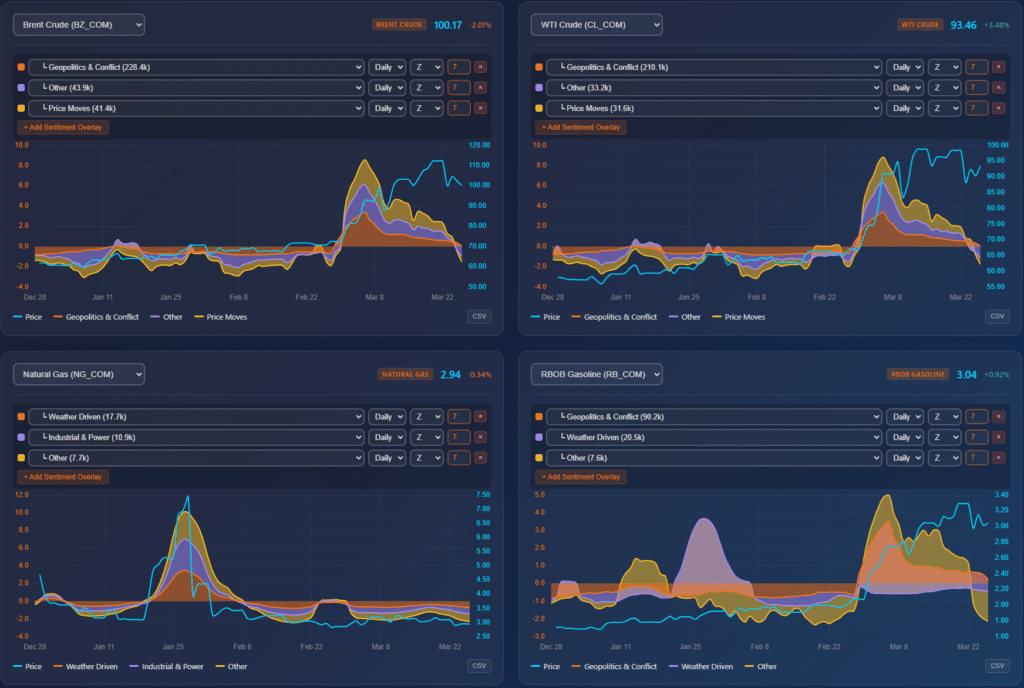Click Add Sentiment Overlay in WTI Crude panel
The height and width of the screenshot is (688, 1024).
[581, 127]
